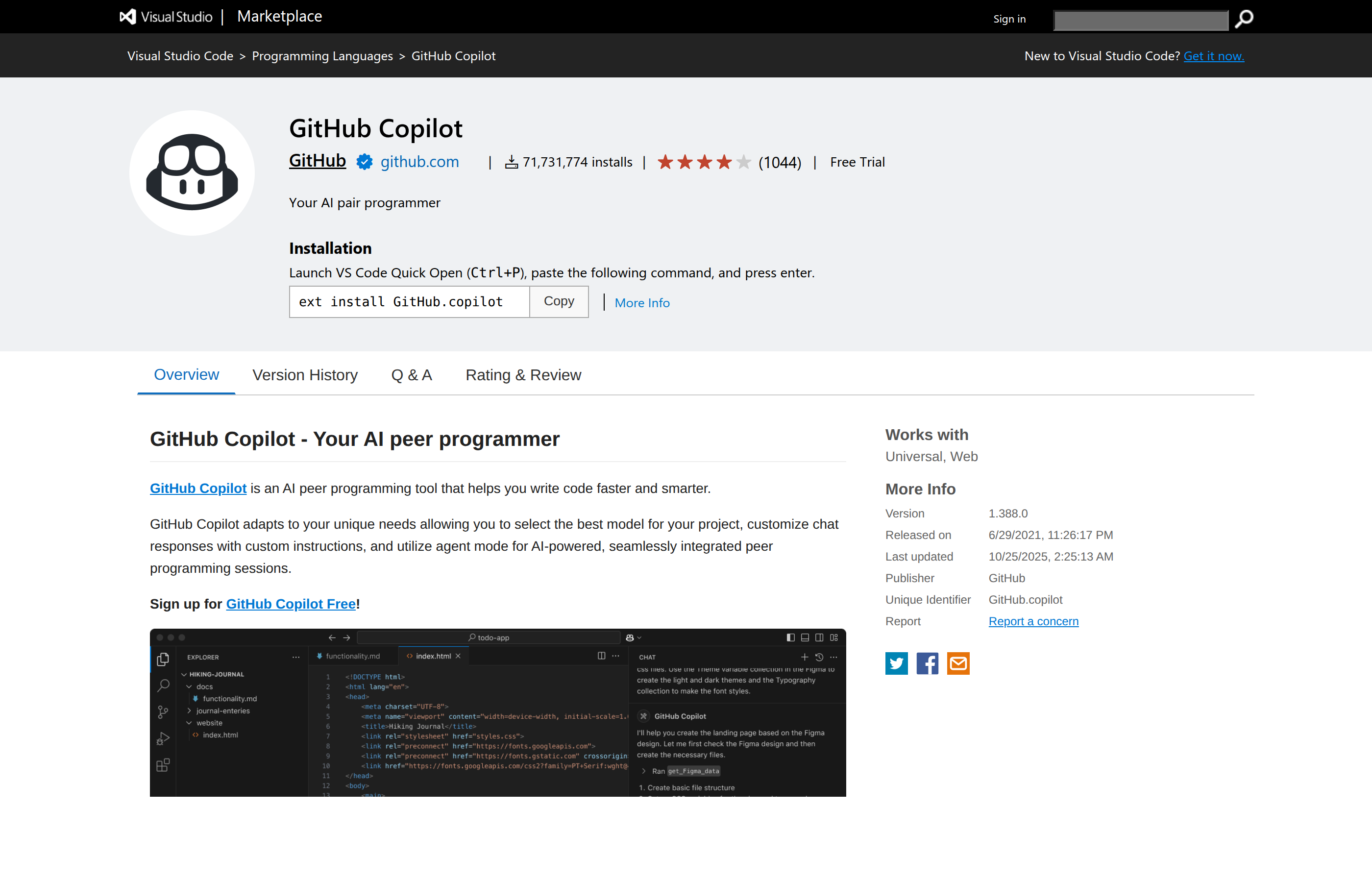Share the extension via the email icon
The width and height of the screenshot is (1372, 882).
(x=958, y=663)
